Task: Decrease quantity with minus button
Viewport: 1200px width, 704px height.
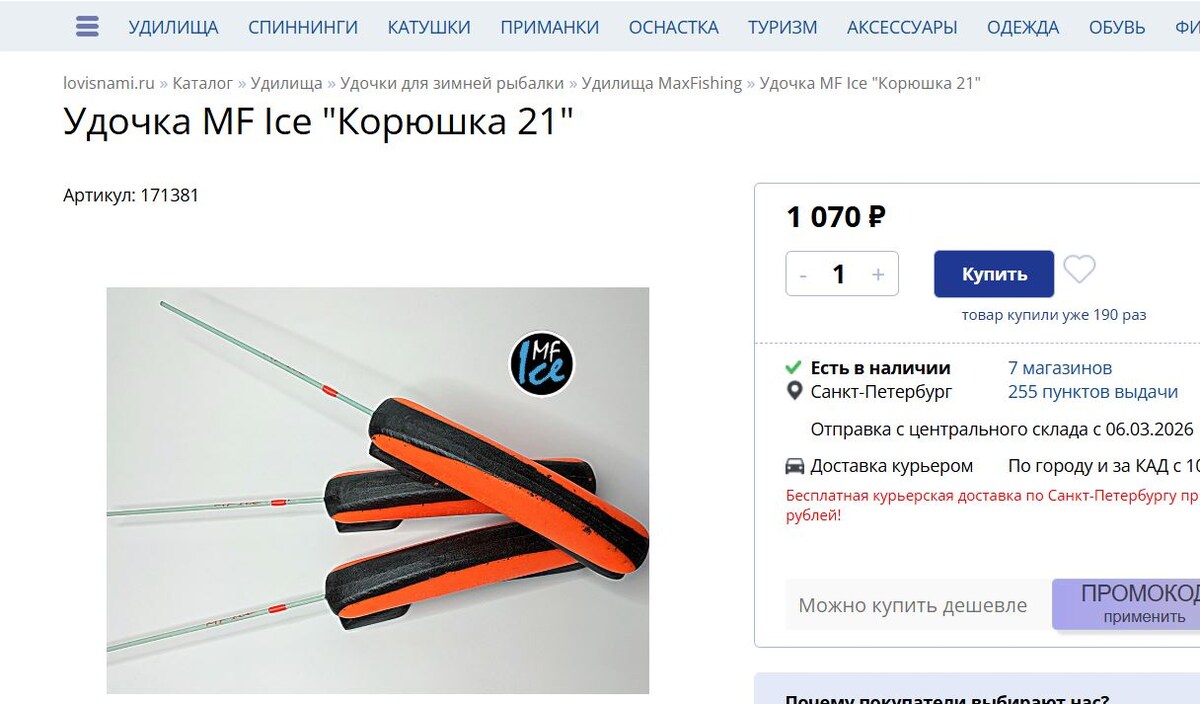Action: click(803, 274)
